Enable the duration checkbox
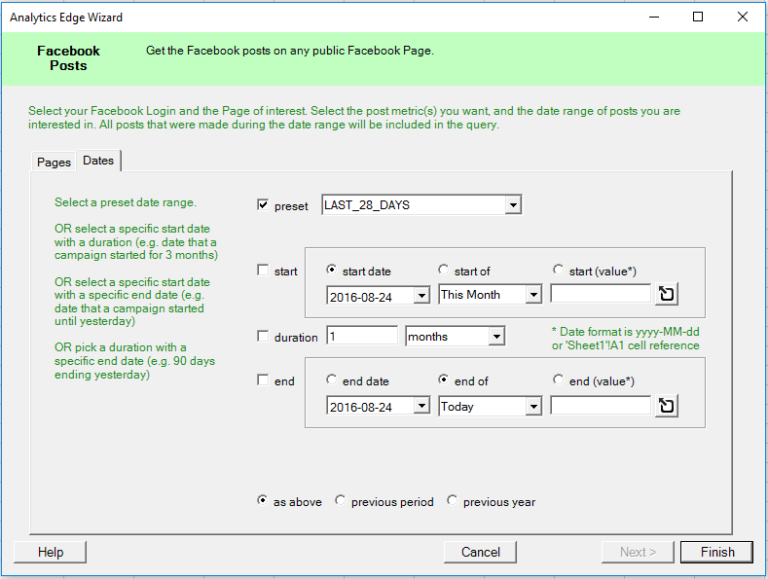This screenshot has width=768, height=579. [x=263, y=337]
